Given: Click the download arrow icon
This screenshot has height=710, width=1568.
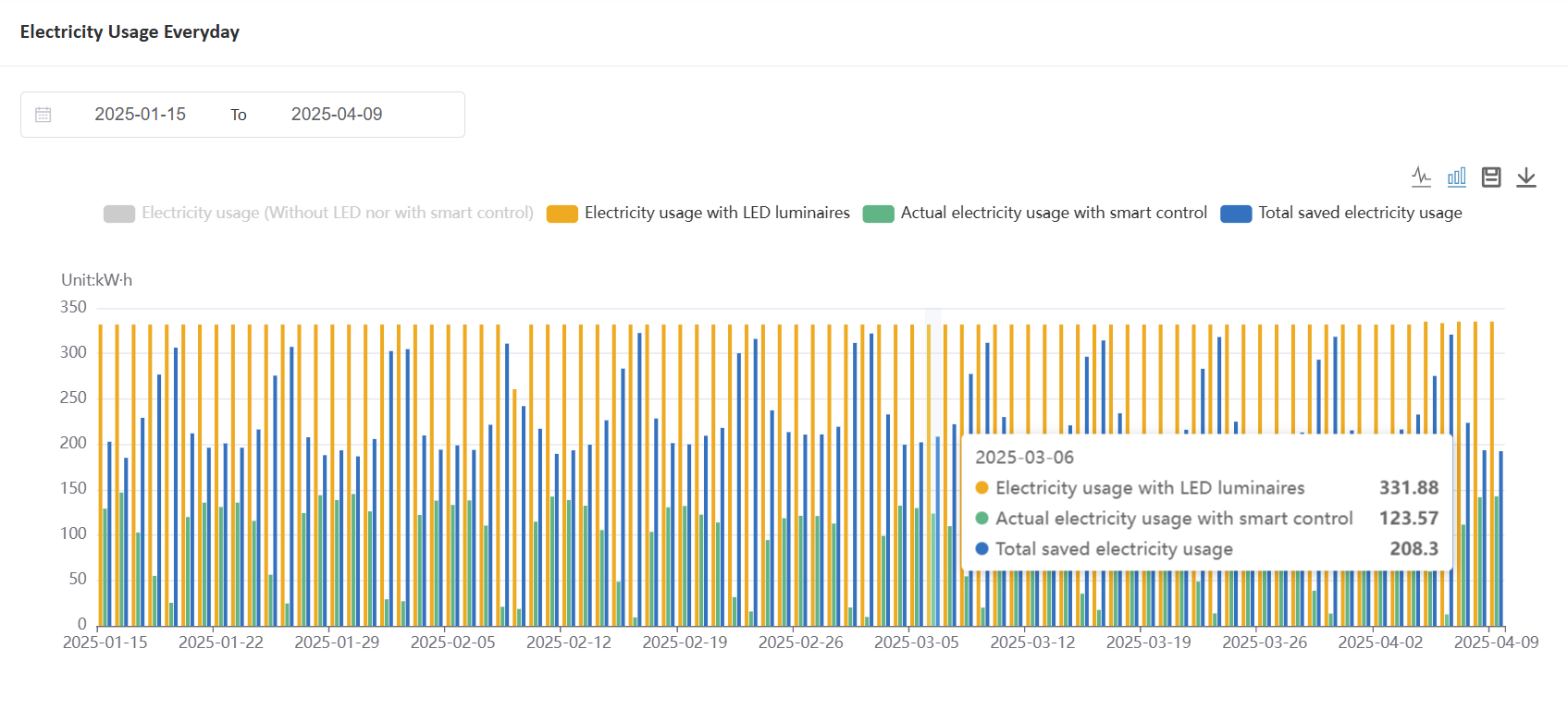Looking at the screenshot, I should click(x=1525, y=177).
